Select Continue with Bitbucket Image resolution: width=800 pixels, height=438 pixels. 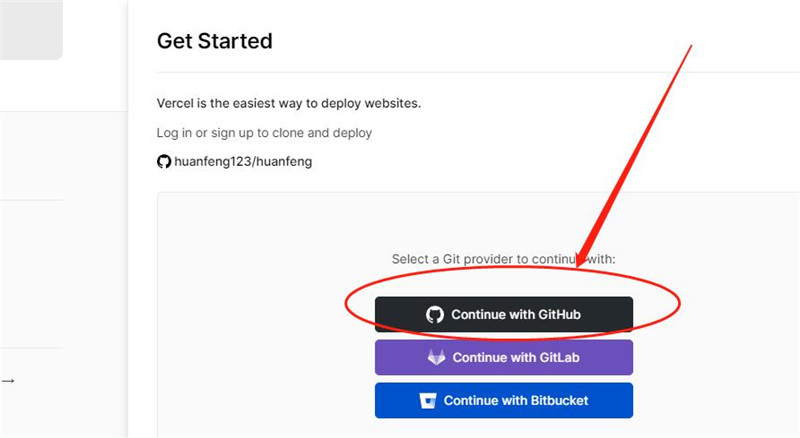504,401
